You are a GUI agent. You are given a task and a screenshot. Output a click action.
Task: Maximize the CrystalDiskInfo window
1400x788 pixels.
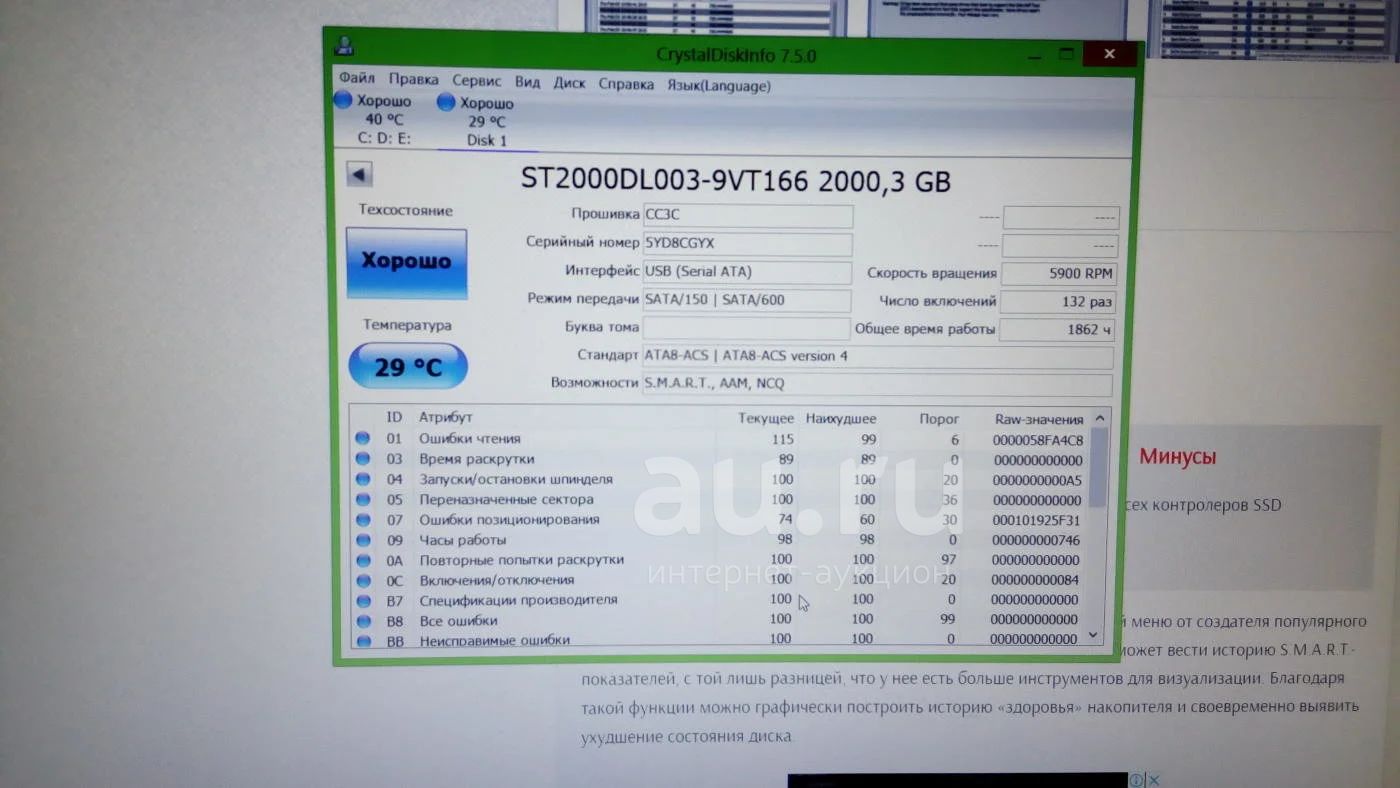pyautogui.click(x=1067, y=53)
